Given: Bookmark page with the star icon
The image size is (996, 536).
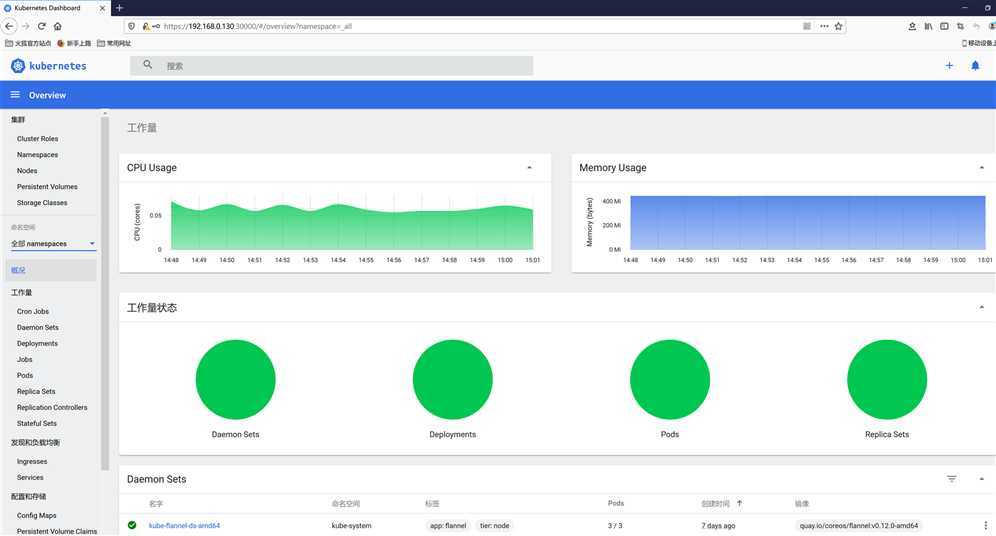Looking at the screenshot, I should 838,26.
